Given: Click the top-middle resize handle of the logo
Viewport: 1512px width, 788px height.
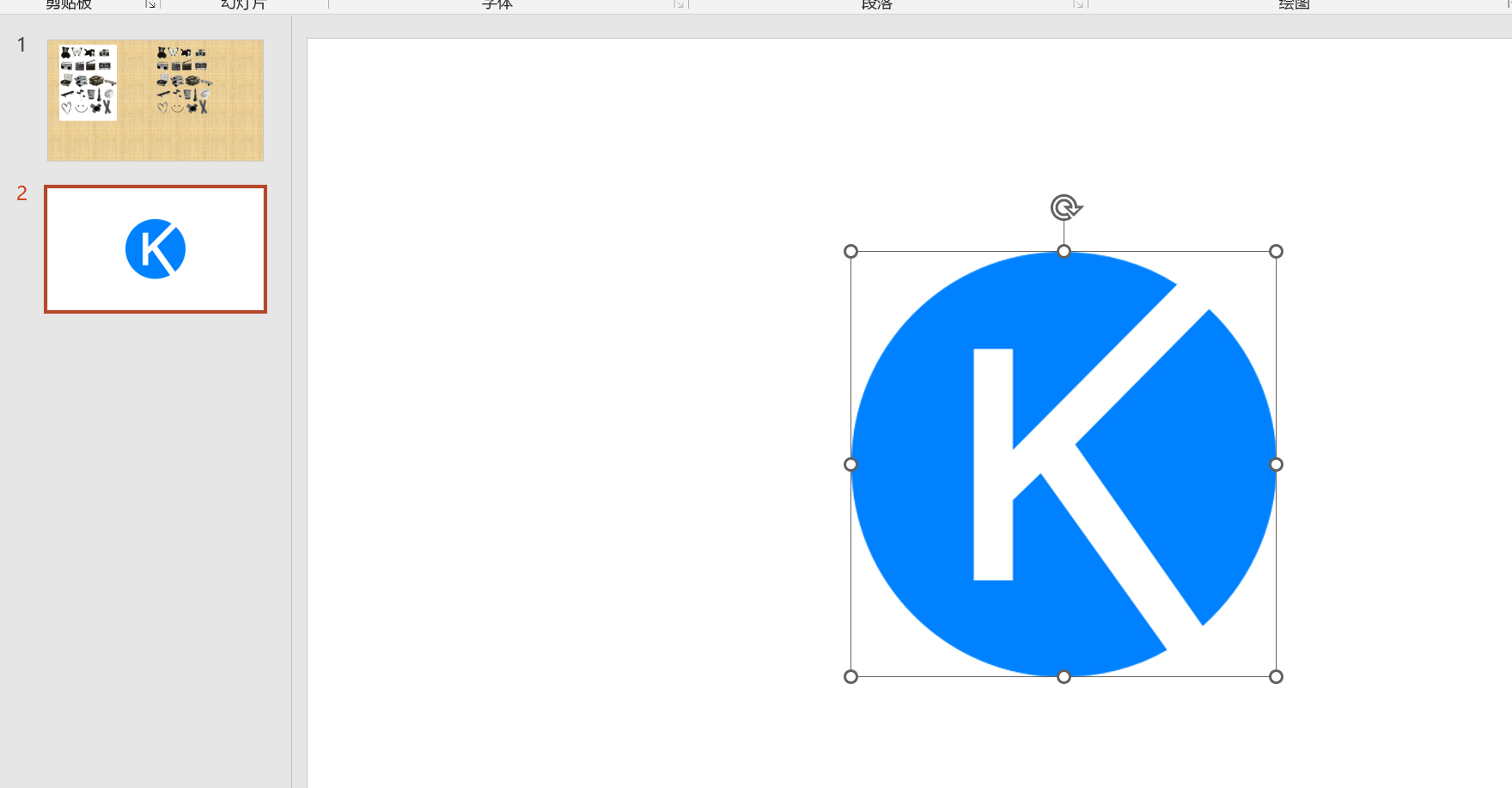Looking at the screenshot, I should 1064,251.
